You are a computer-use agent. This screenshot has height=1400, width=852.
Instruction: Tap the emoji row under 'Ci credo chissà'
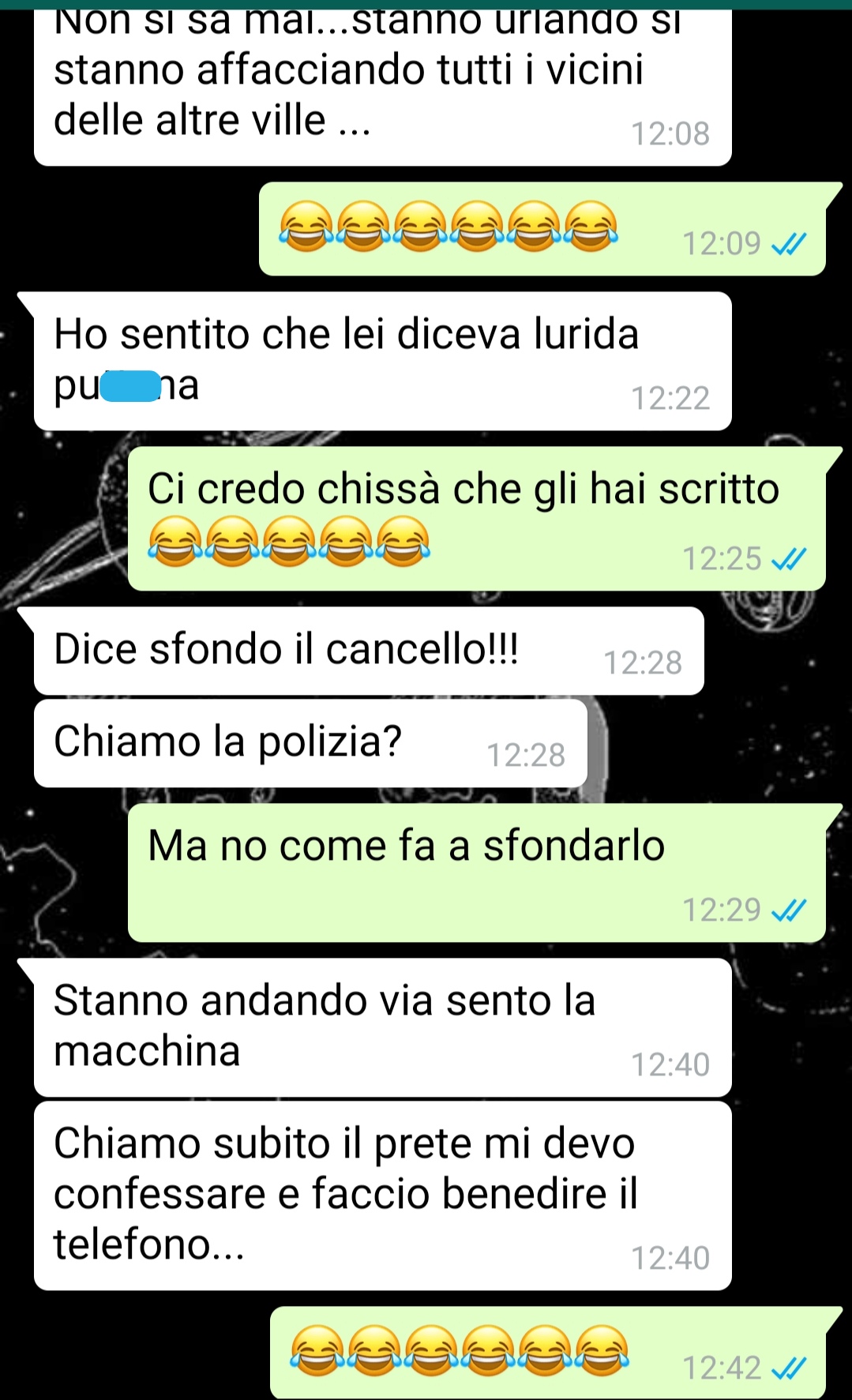(x=289, y=542)
